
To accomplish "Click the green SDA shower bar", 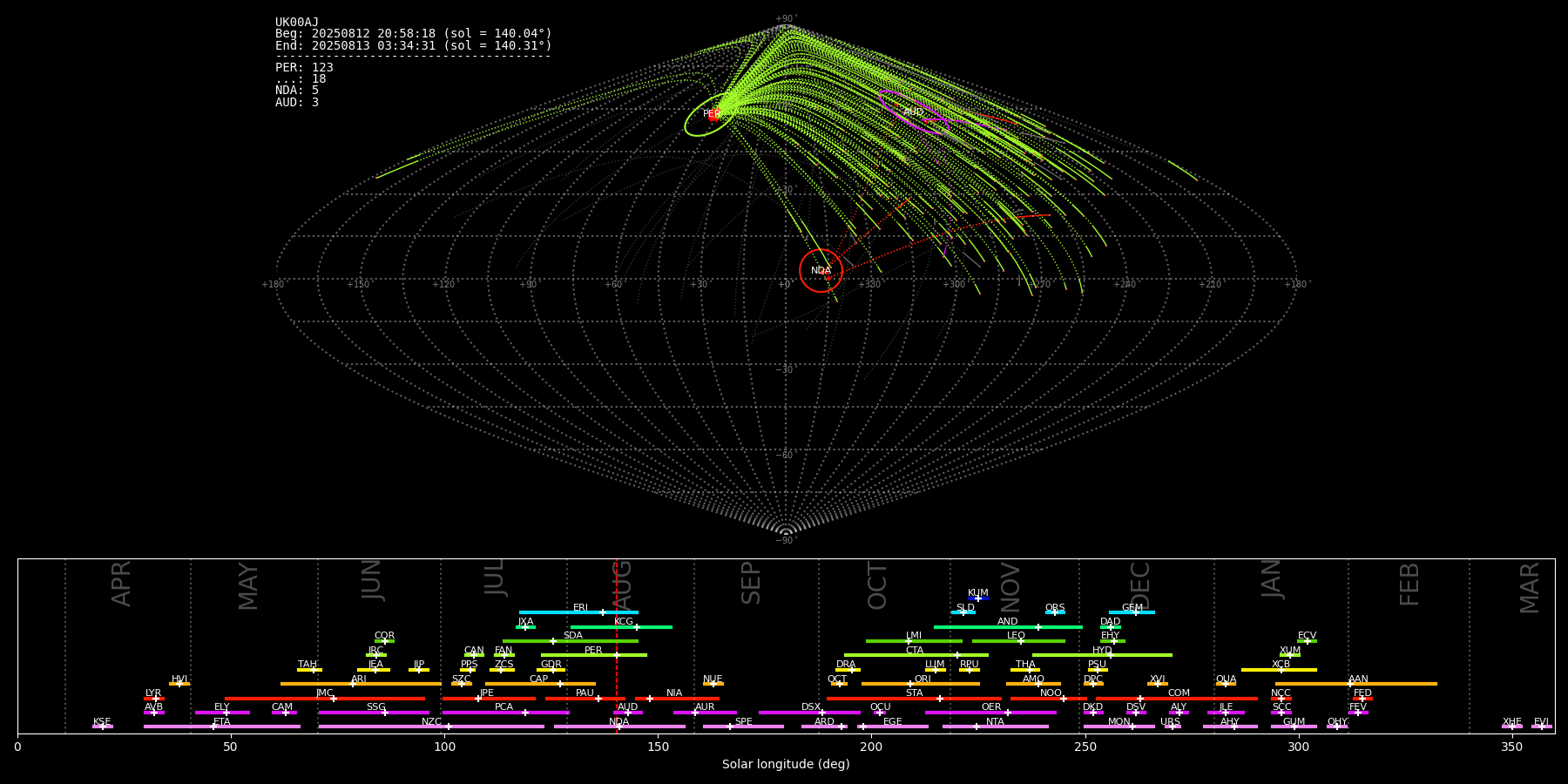I will click(x=571, y=641).
